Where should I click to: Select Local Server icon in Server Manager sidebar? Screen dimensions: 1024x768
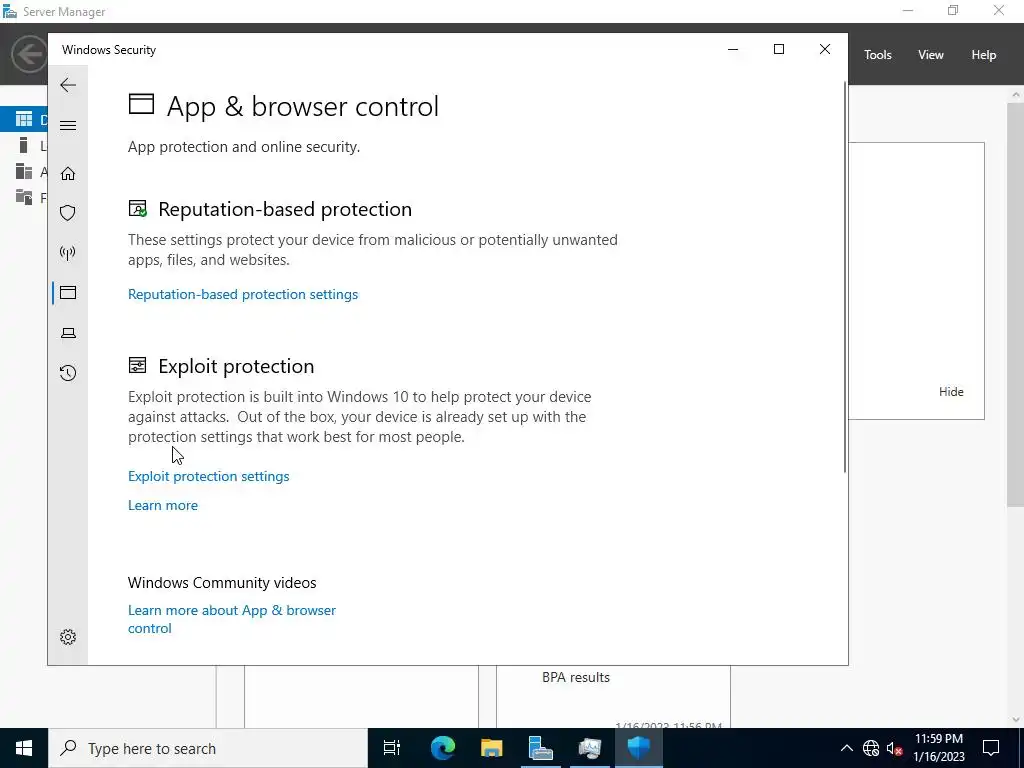point(24,145)
